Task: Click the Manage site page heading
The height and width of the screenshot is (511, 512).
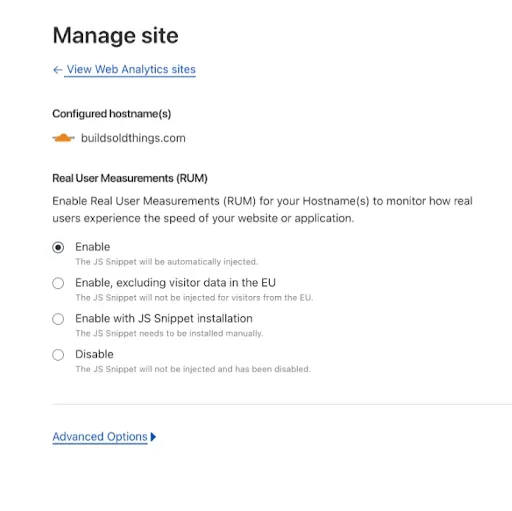Action: (115, 35)
